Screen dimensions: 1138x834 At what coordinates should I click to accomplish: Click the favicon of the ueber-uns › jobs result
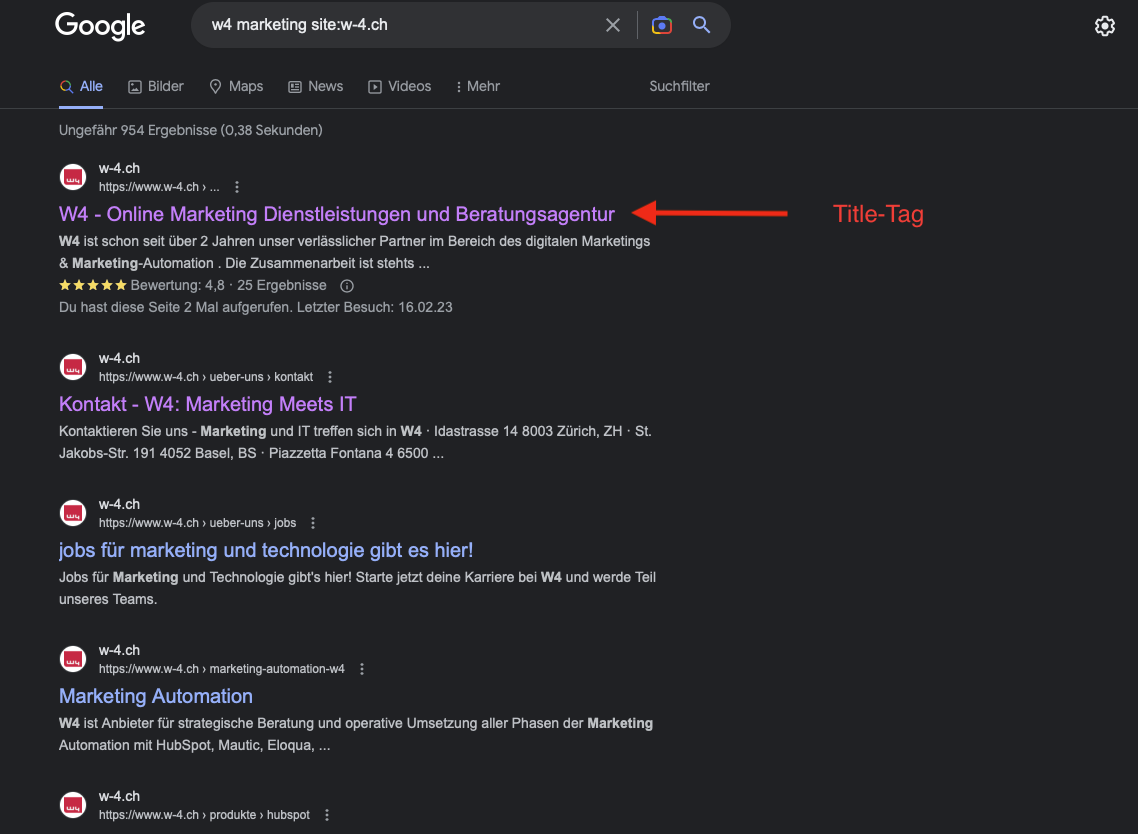click(x=73, y=513)
